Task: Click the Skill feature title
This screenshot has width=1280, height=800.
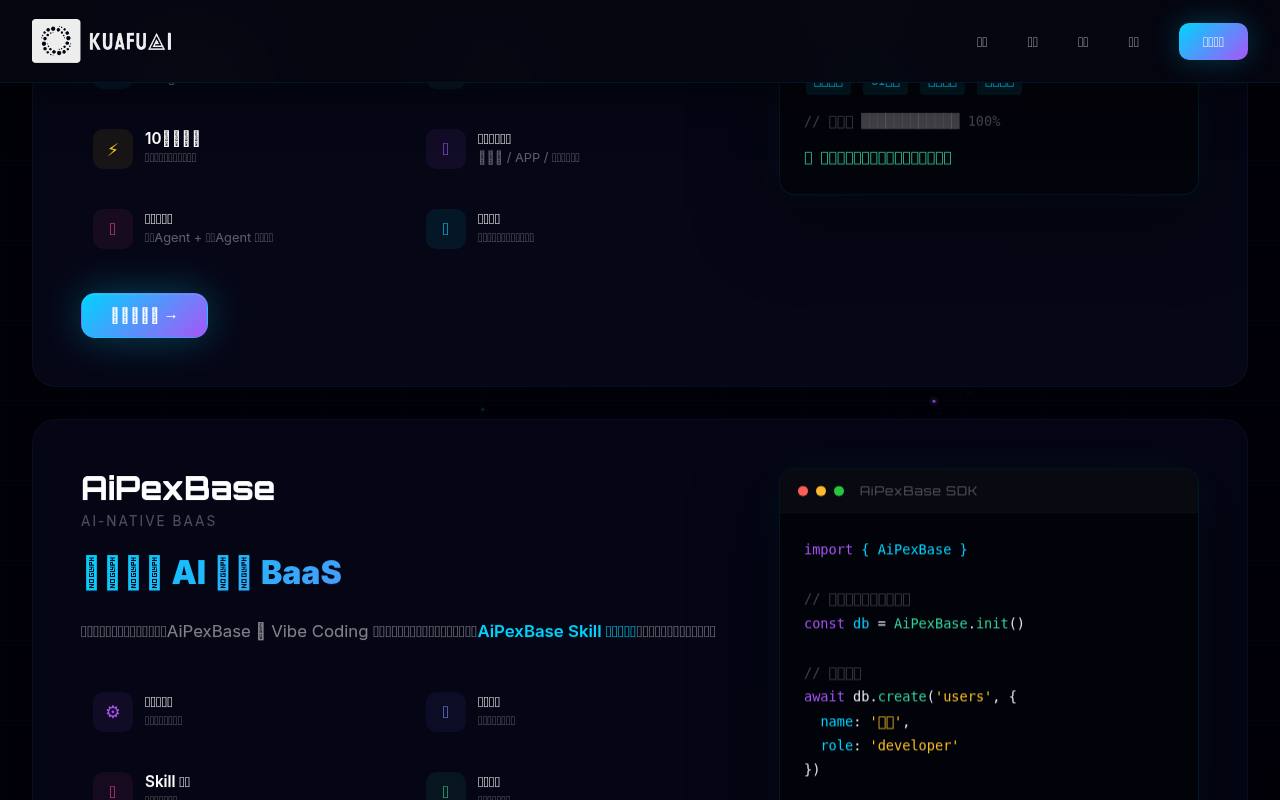Action: coord(167,781)
